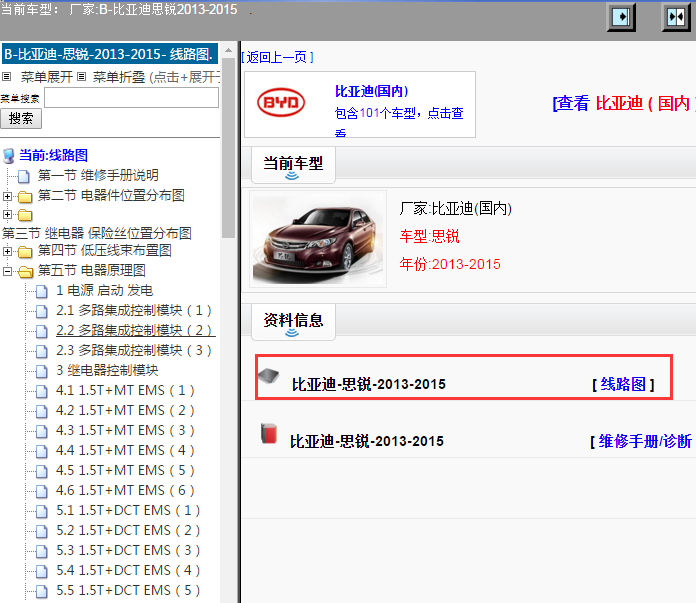
Task: Click the double-arrow panel button at top right
Action: pos(675,17)
